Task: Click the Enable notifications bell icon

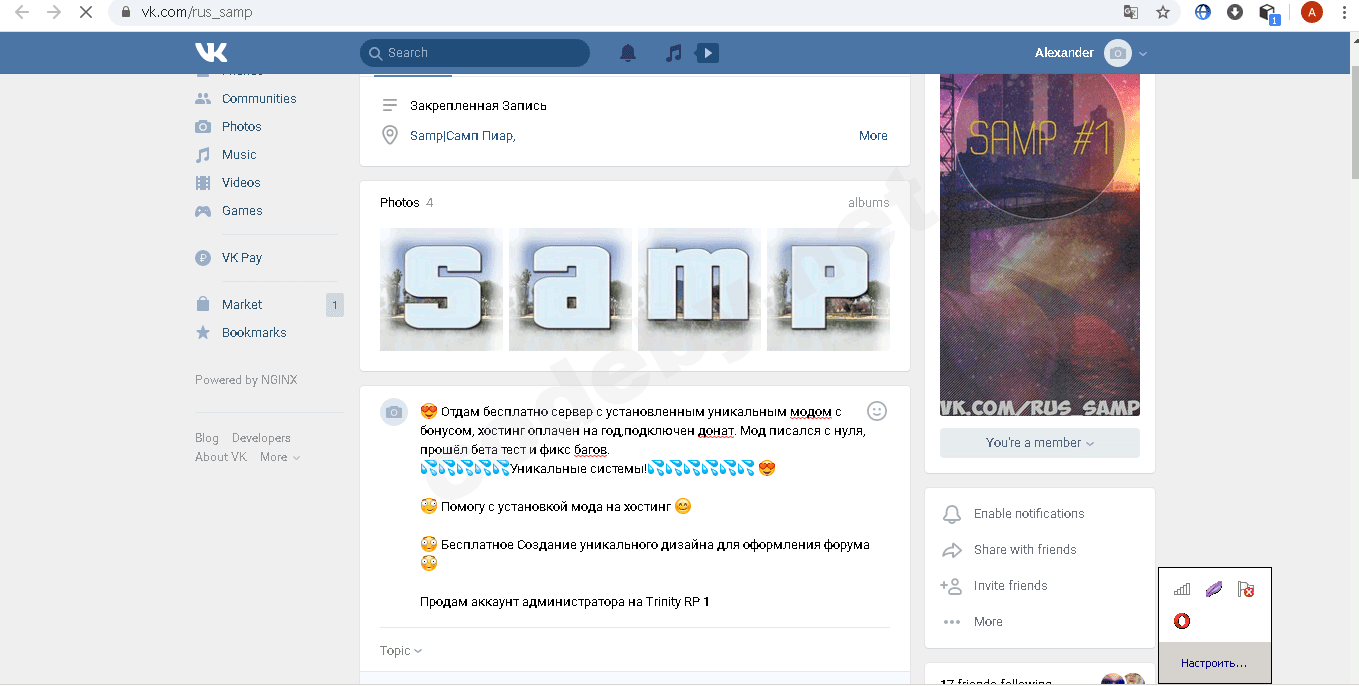Action: [952, 514]
